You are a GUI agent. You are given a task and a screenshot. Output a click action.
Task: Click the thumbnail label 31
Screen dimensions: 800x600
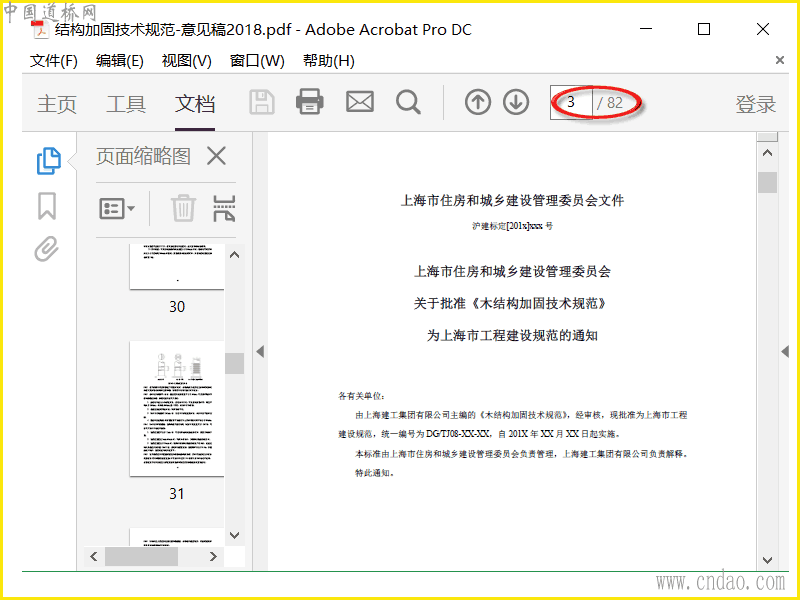(177, 494)
